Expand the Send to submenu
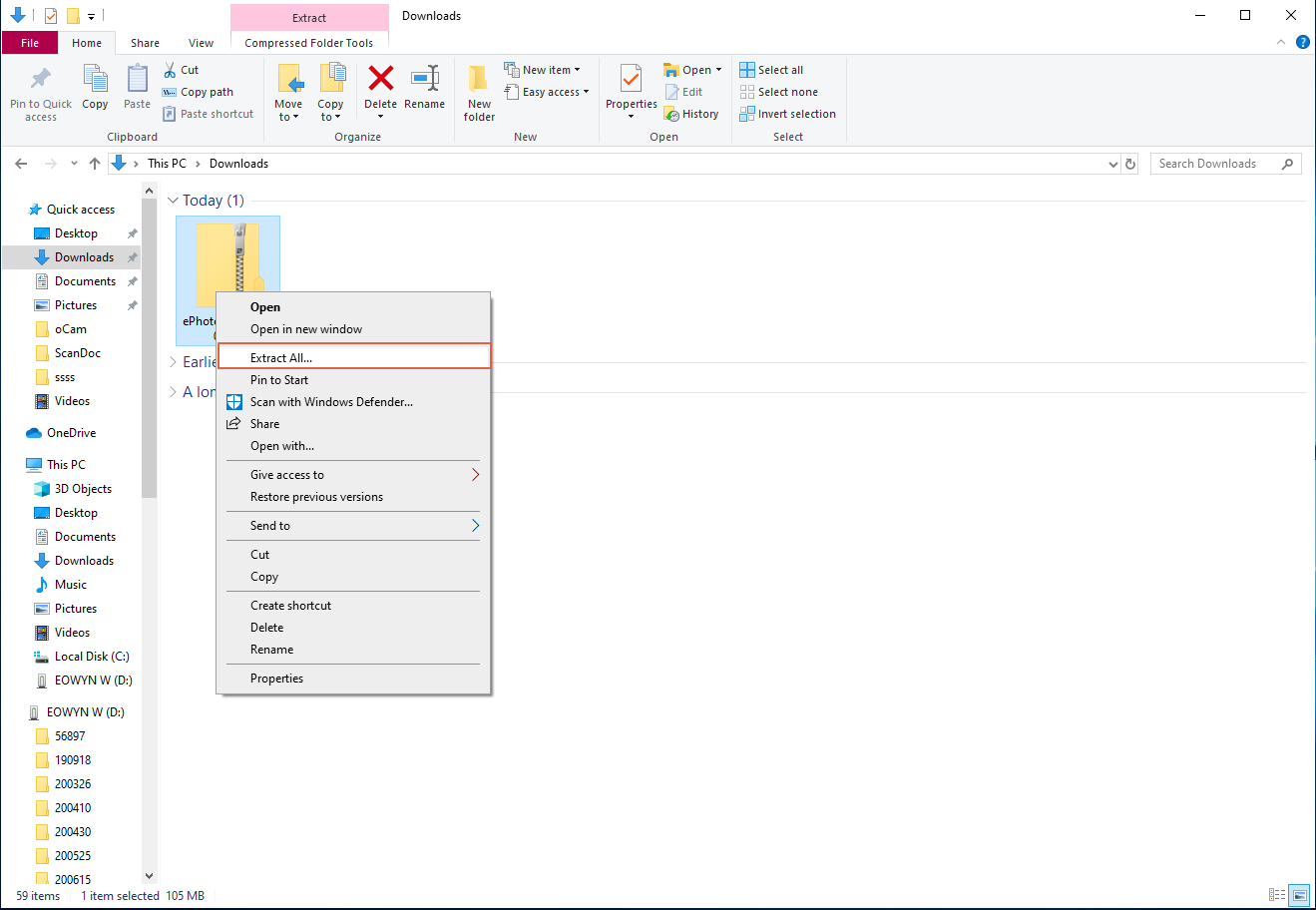Screen dimensions: 1316x910 tap(475, 526)
